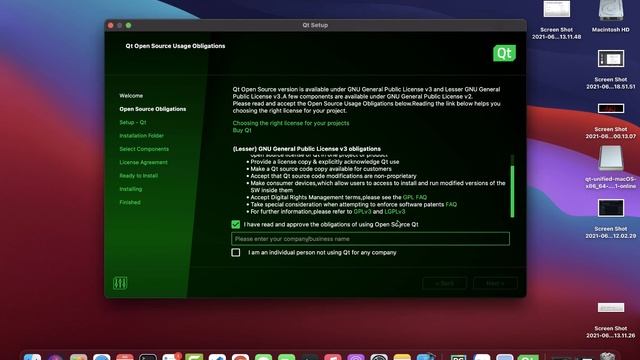Open the GPLv3 link
This screenshot has height=360, width=640.
pos(362,211)
